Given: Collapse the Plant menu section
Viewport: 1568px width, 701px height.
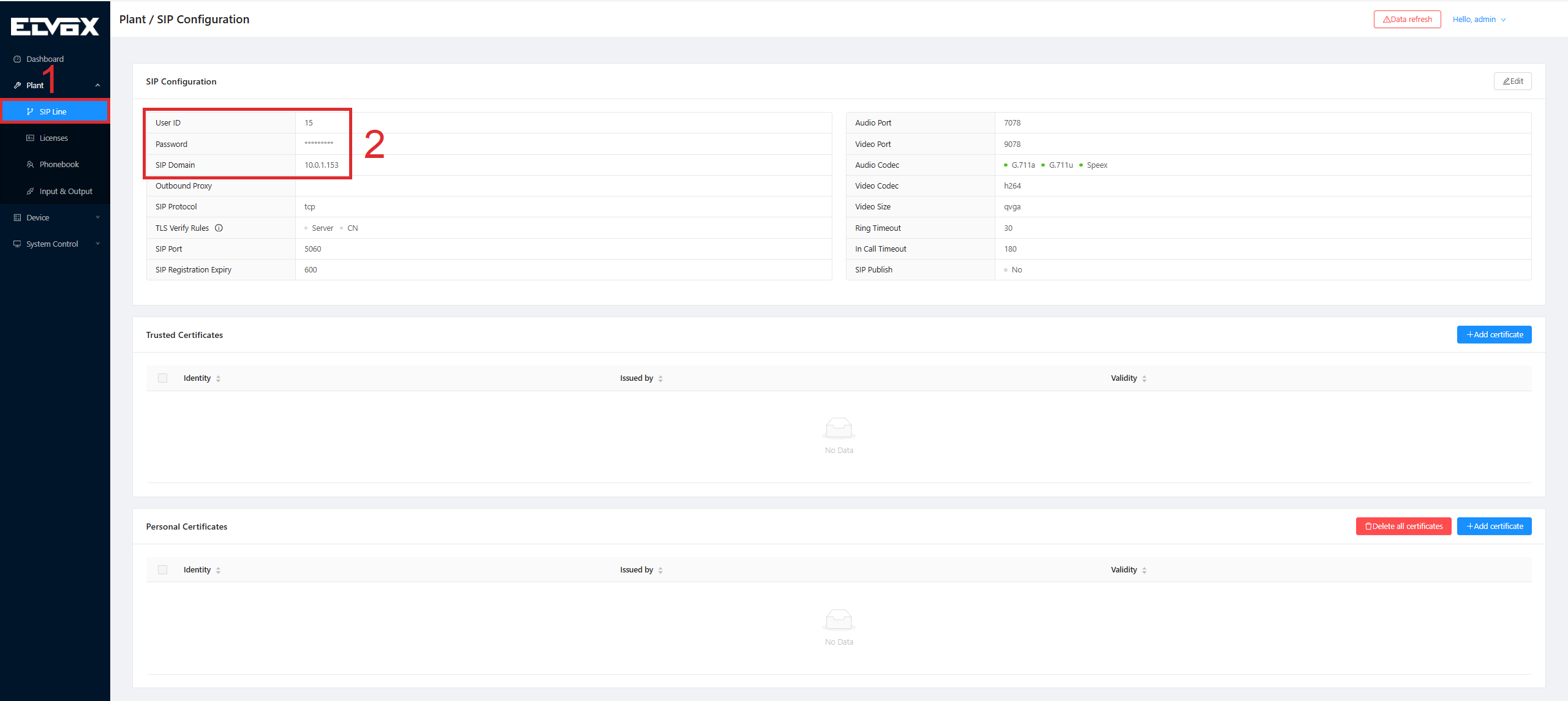Looking at the screenshot, I should tap(97, 86).
